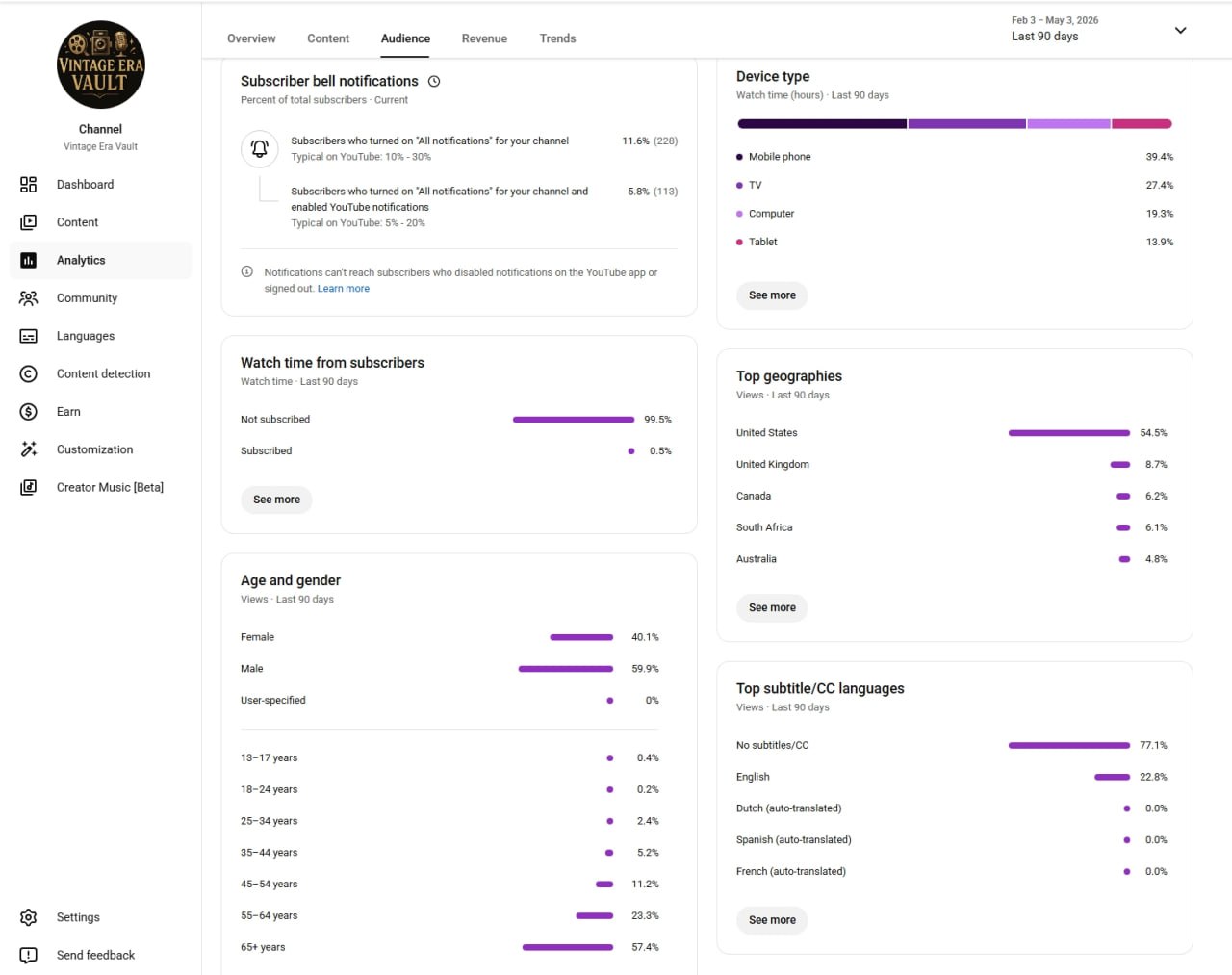This screenshot has height=975, width=1232.
Task: Click clock icon beside Subscriber bell notifications
Action: tap(434, 82)
